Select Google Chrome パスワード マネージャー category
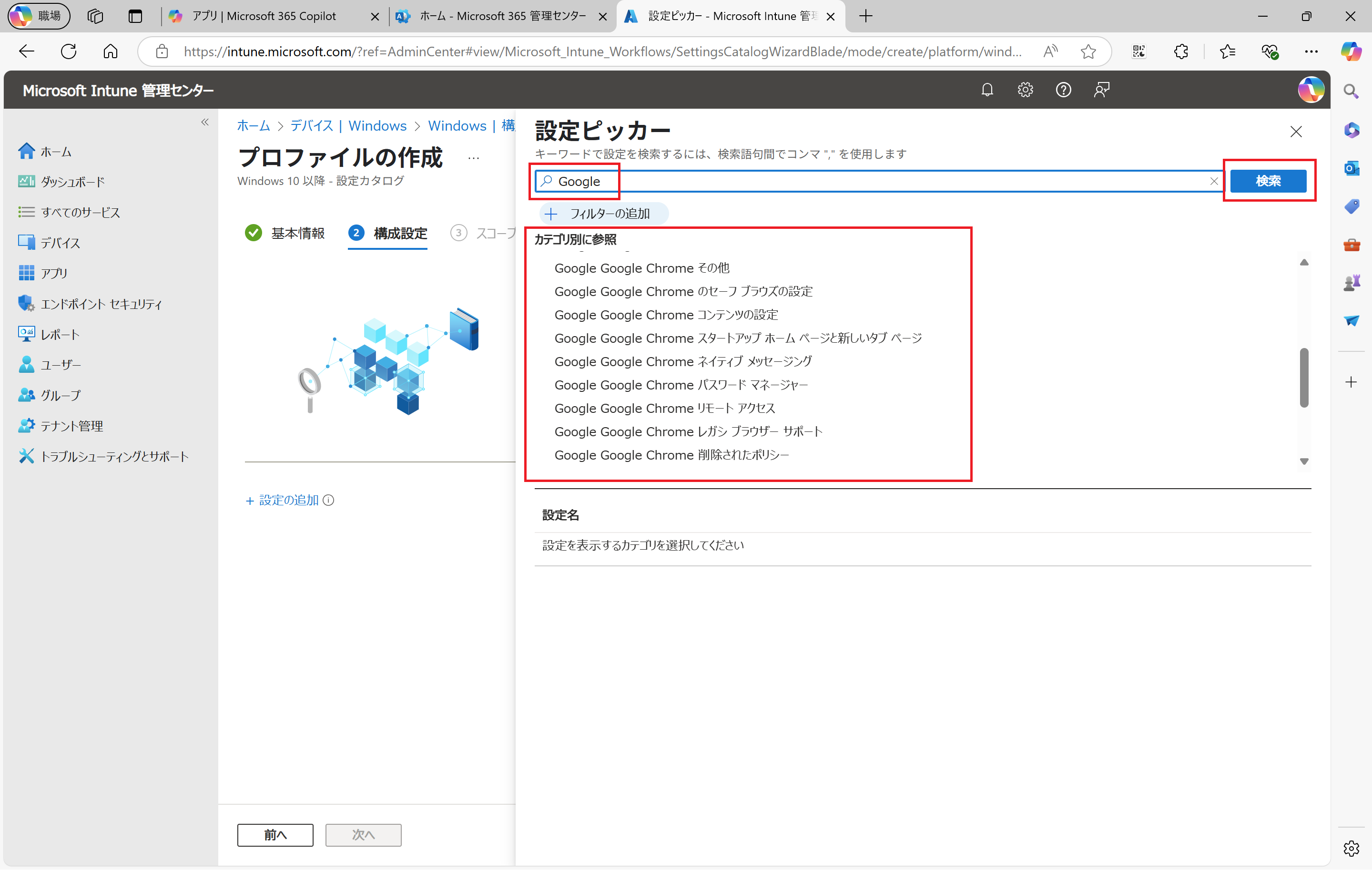The image size is (1372, 871). pos(681,385)
